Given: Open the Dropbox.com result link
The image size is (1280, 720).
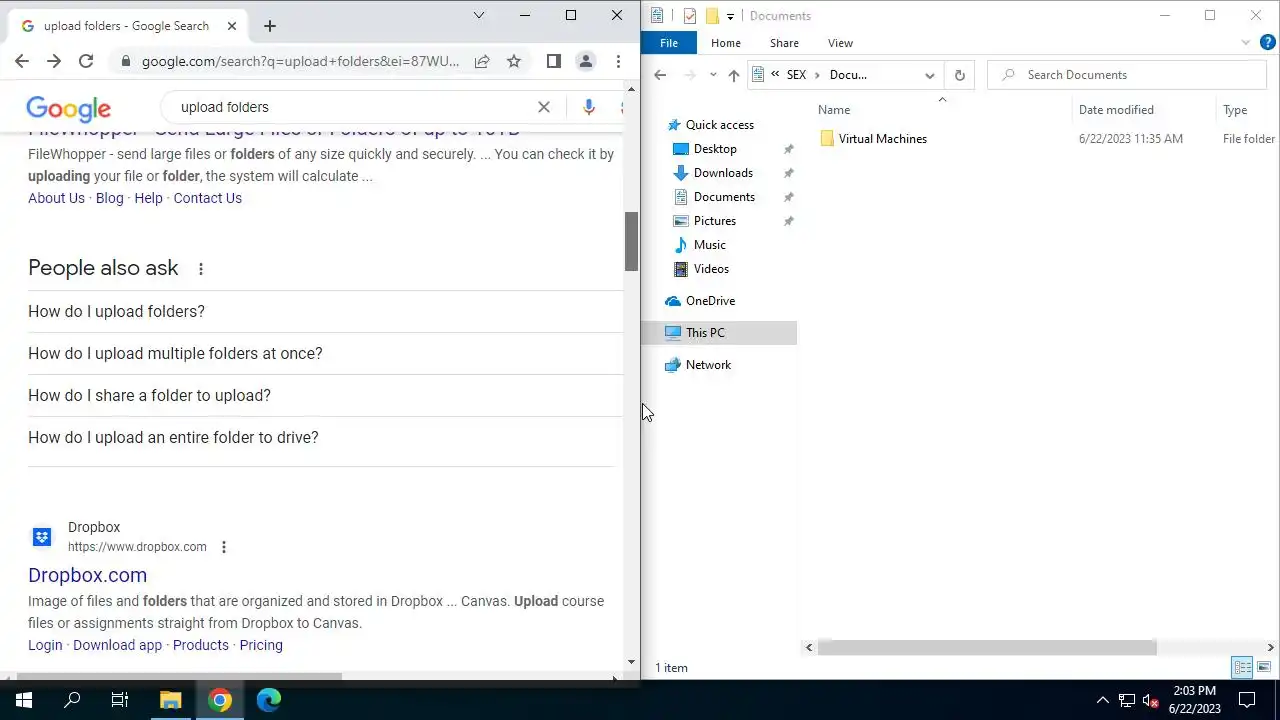Looking at the screenshot, I should [x=87, y=575].
